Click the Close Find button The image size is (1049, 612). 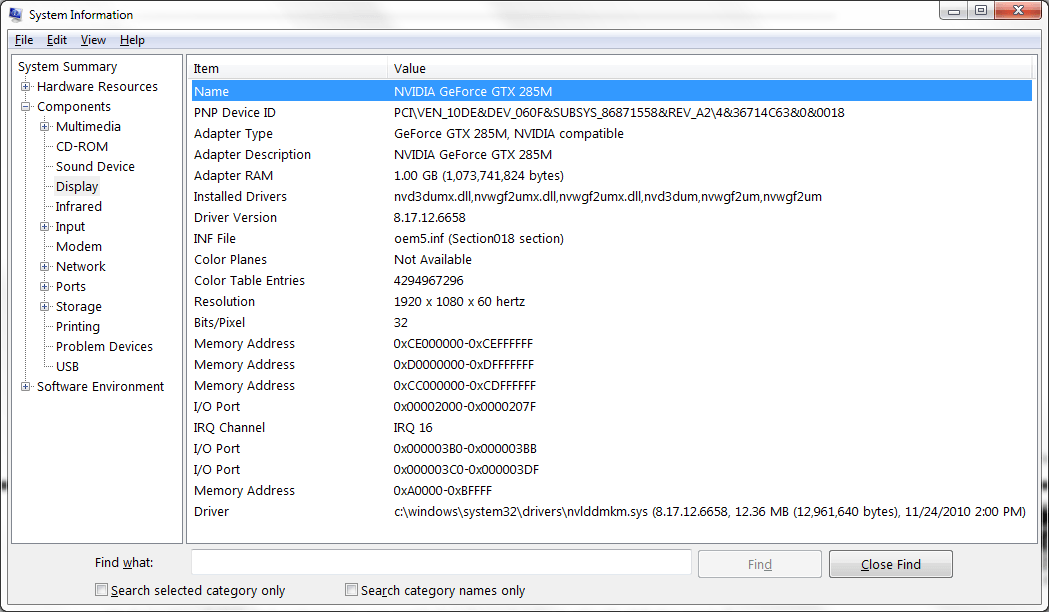coord(890,564)
